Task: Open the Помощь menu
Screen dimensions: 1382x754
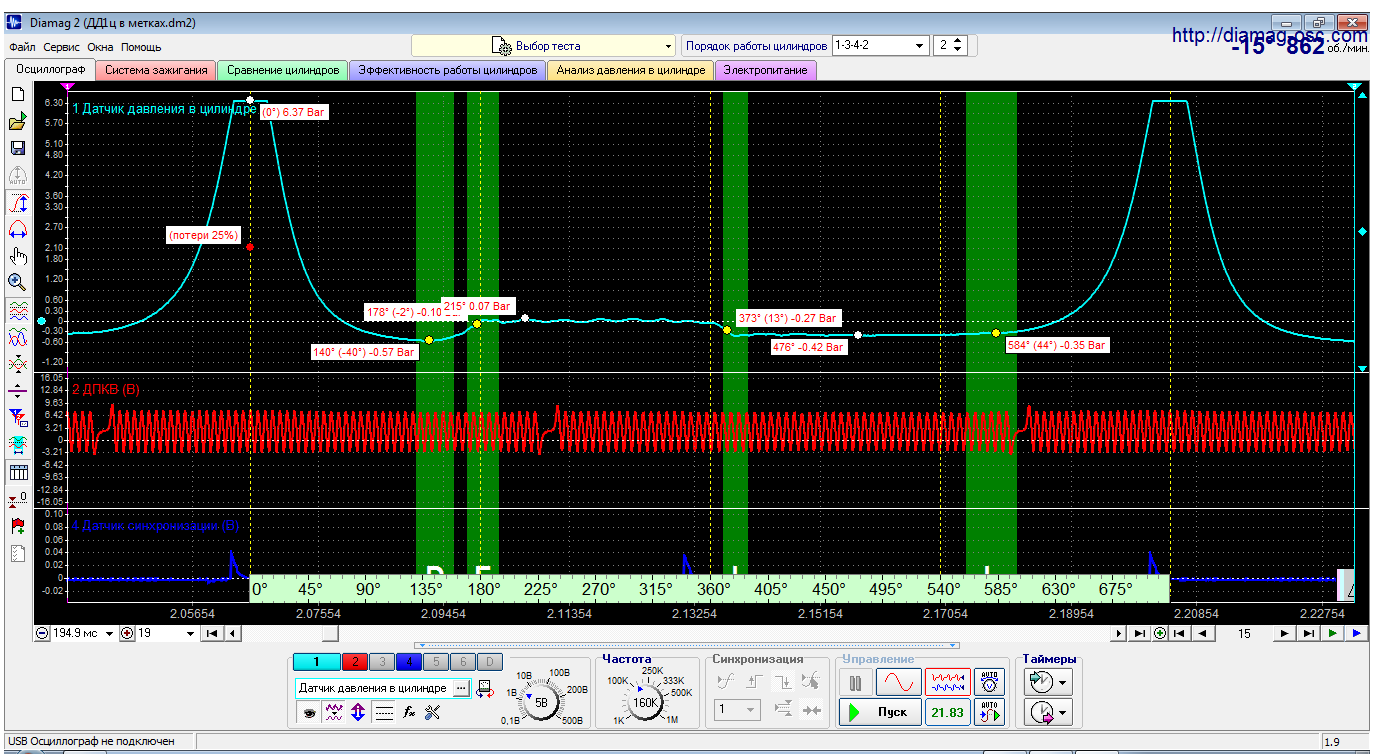Action: point(141,47)
